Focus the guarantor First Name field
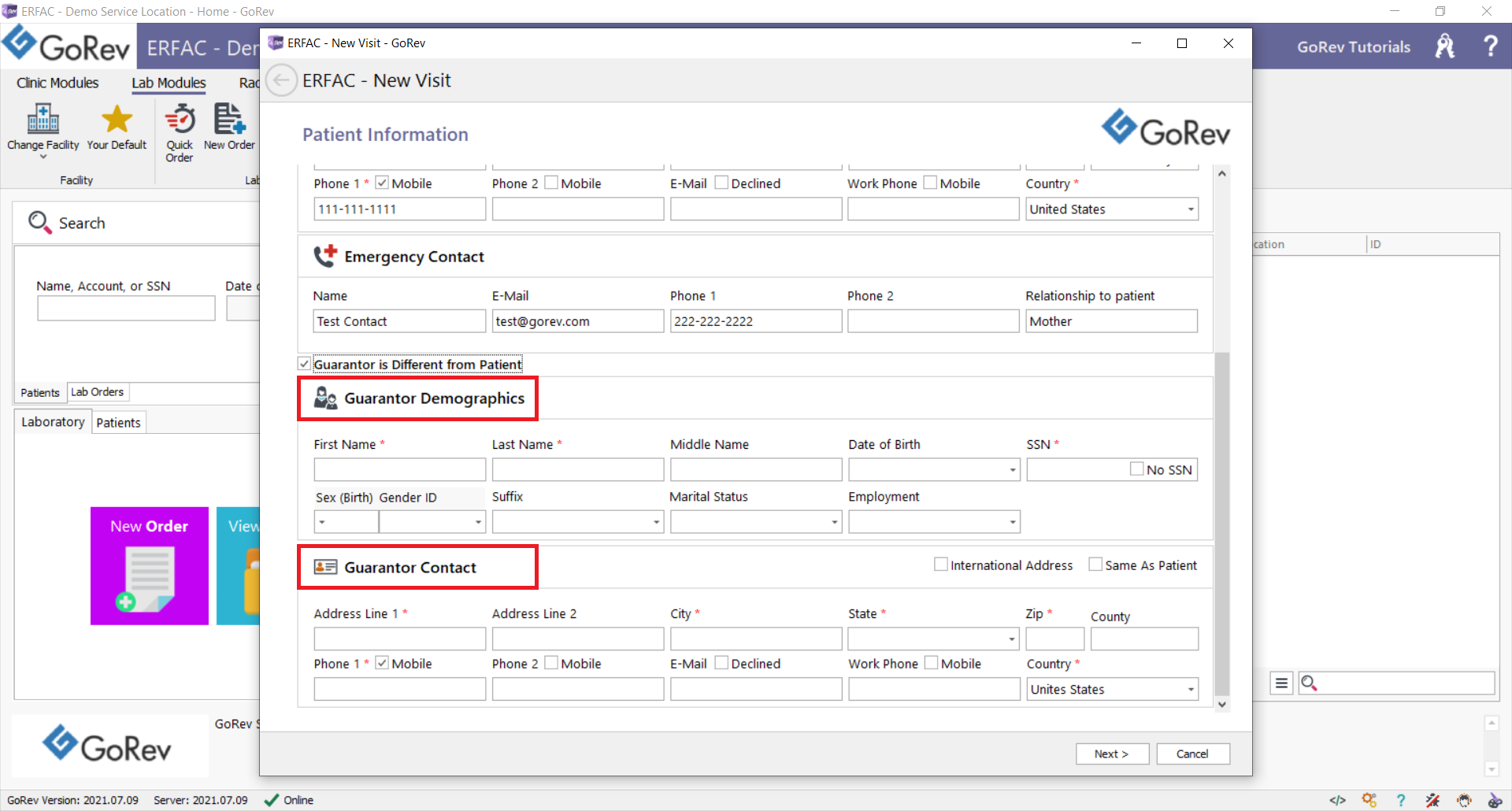This screenshot has width=1512, height=811. click(x=399, y=470)
